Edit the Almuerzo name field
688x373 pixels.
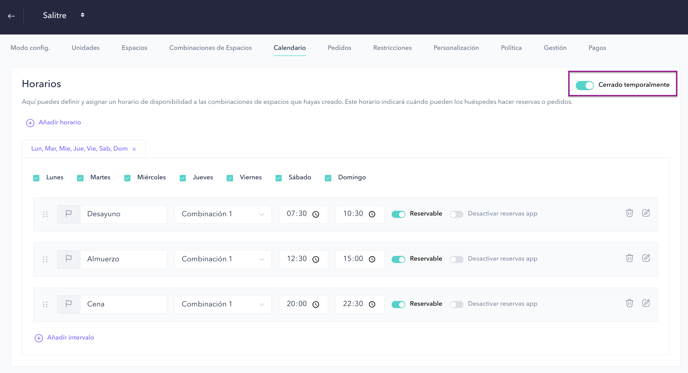pyautogui.click(x=123, y=259)
